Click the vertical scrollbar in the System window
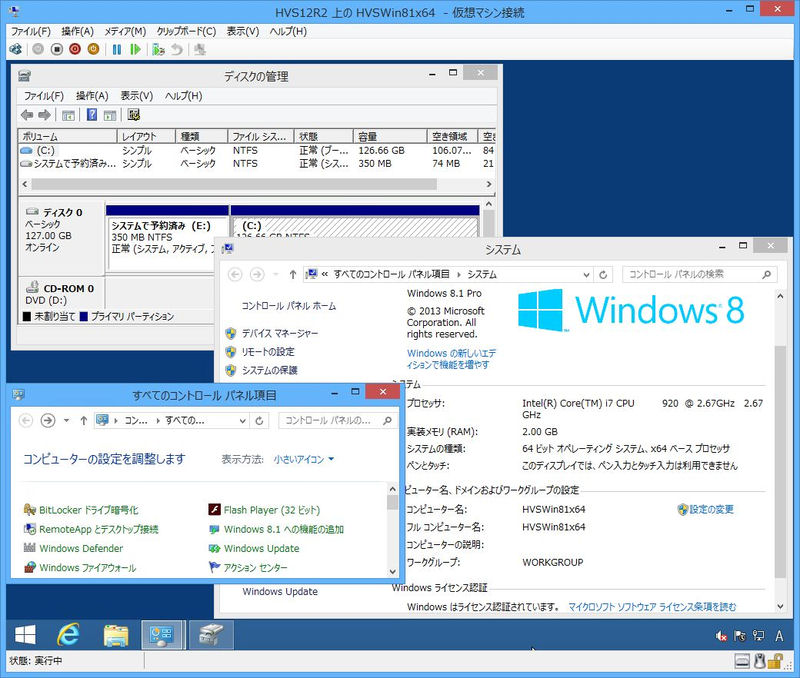Viewport: 800px width, 678px height. (780, 461)
